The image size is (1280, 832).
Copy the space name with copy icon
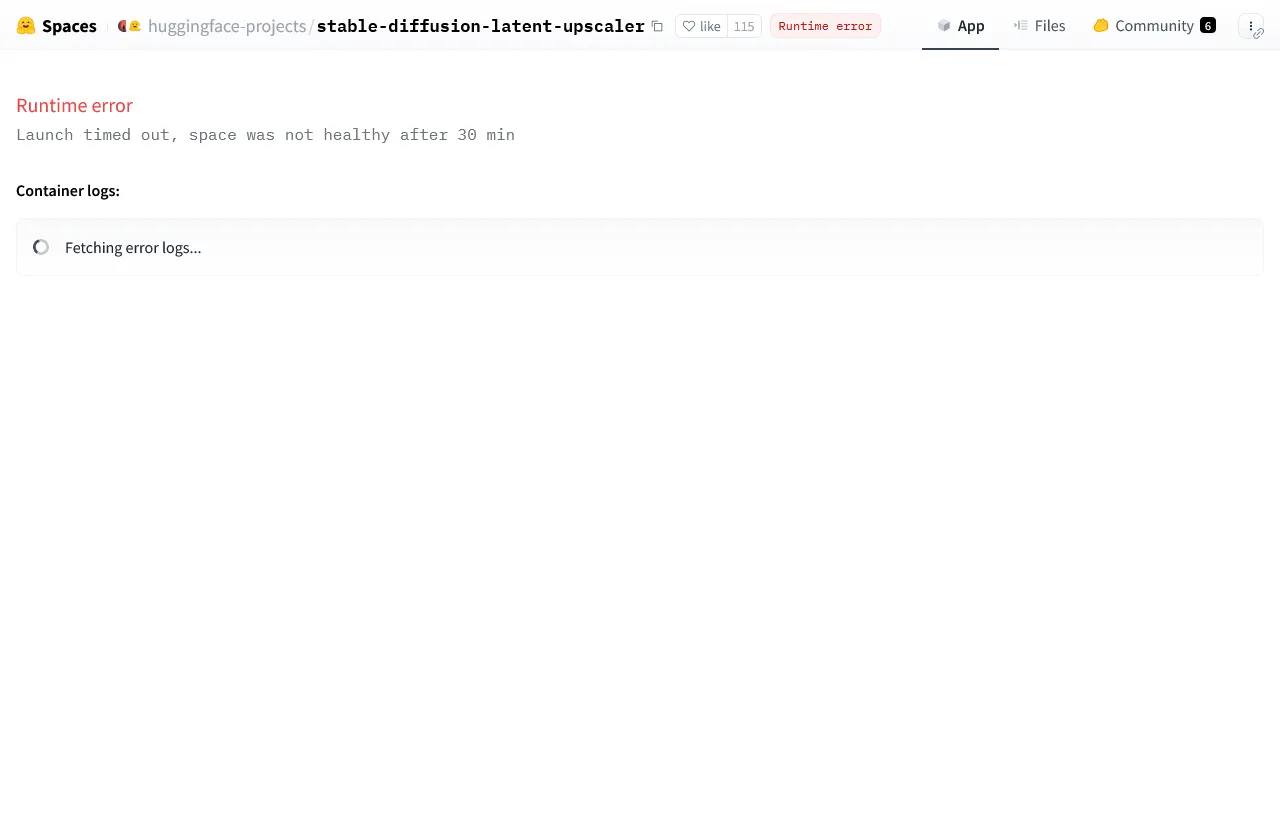click(x=657, y=26)
